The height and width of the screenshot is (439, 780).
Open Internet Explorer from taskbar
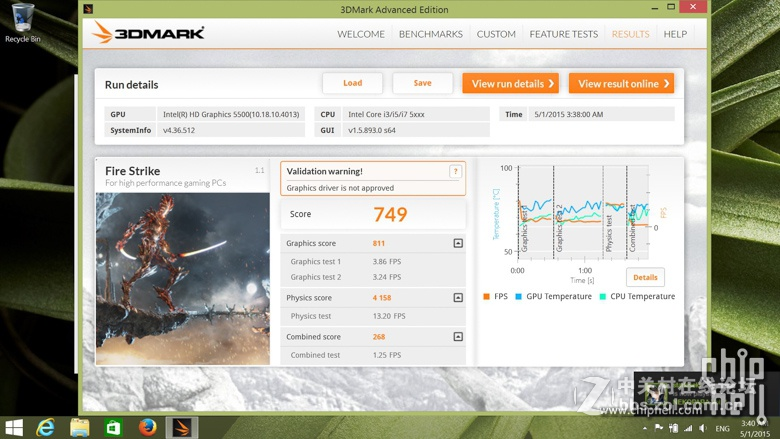46,428
